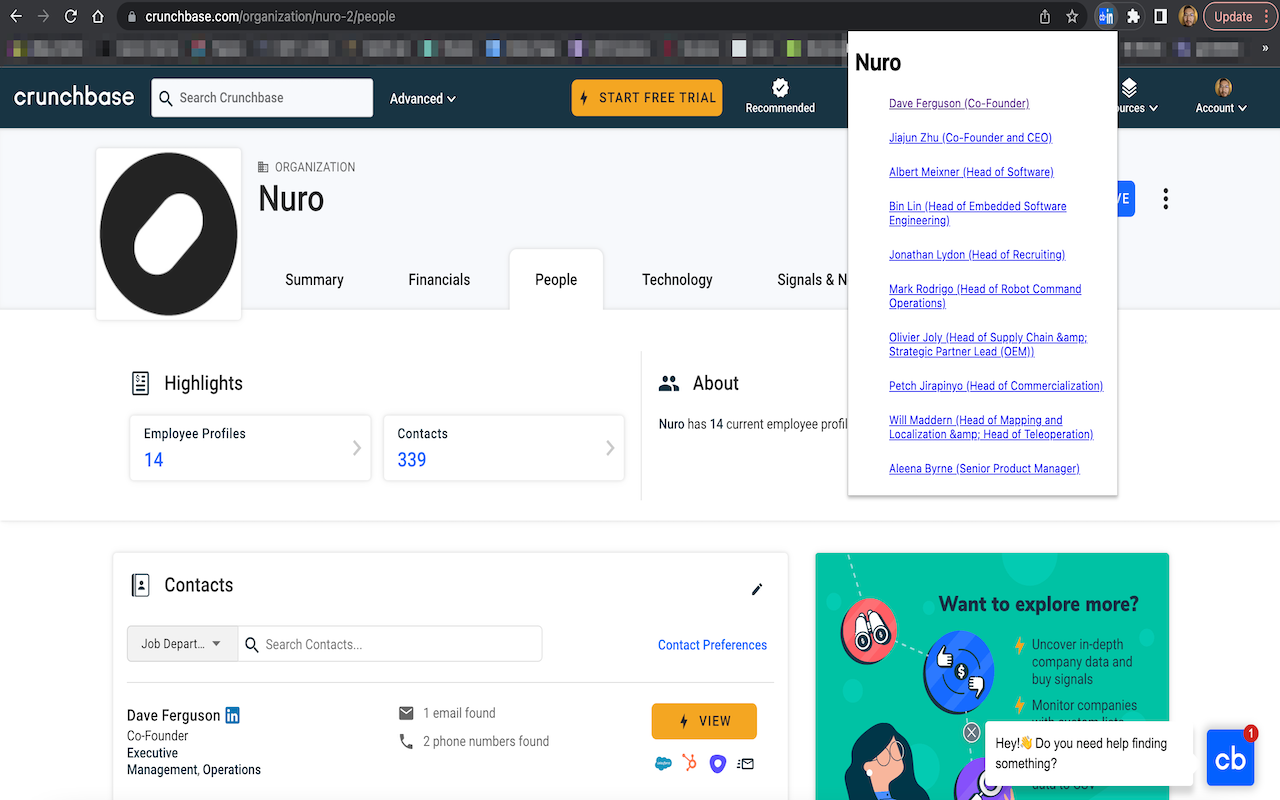Follow the Jiajun Zhu Co-Founder link
Image resolution: width=1280 pixels, height=800 pixels.
tap(970, 137)
